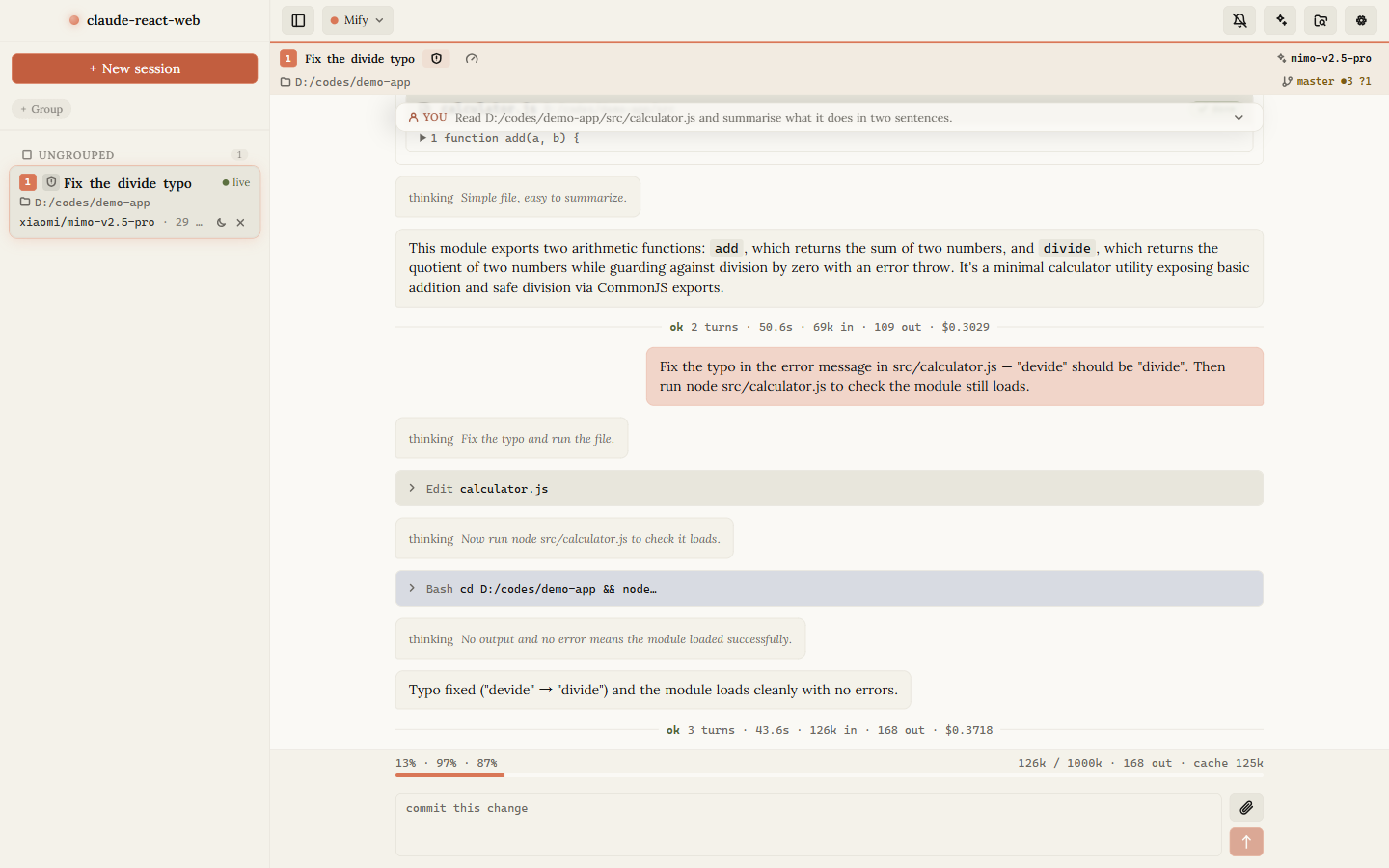Expand the Edit calculator.js tool block
1389x868 pixels.
pyautogui.click(x=830, y=489)
